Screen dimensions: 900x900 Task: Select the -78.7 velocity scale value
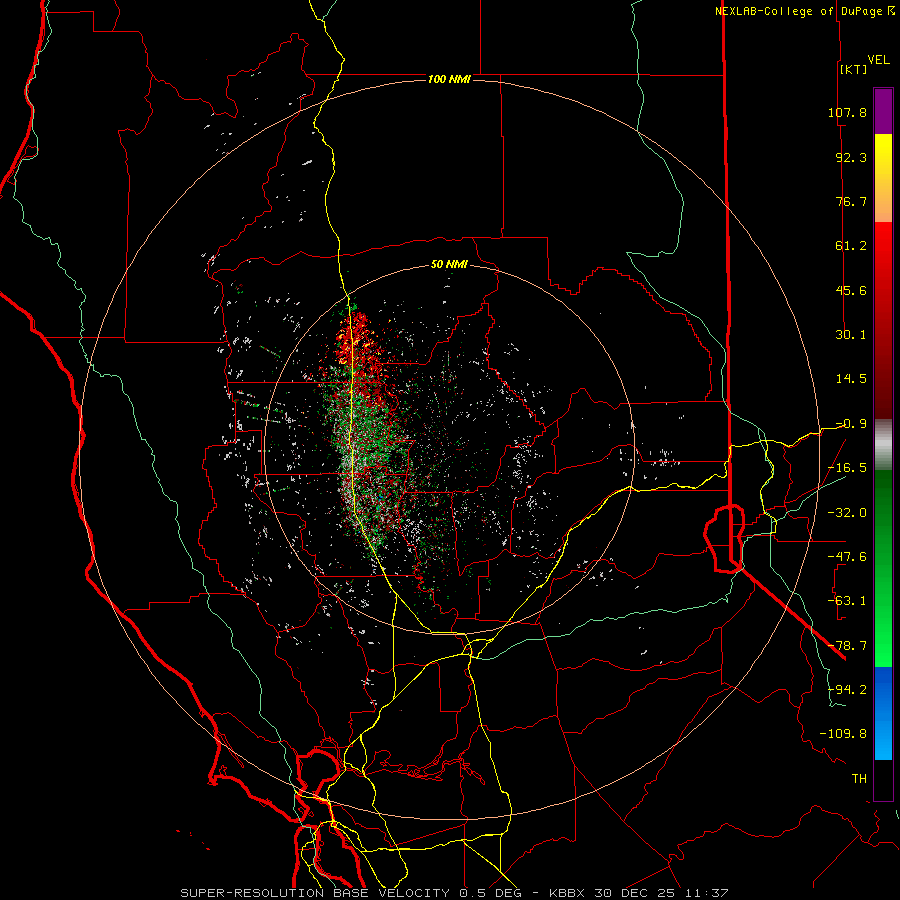(x=847, y=646)
